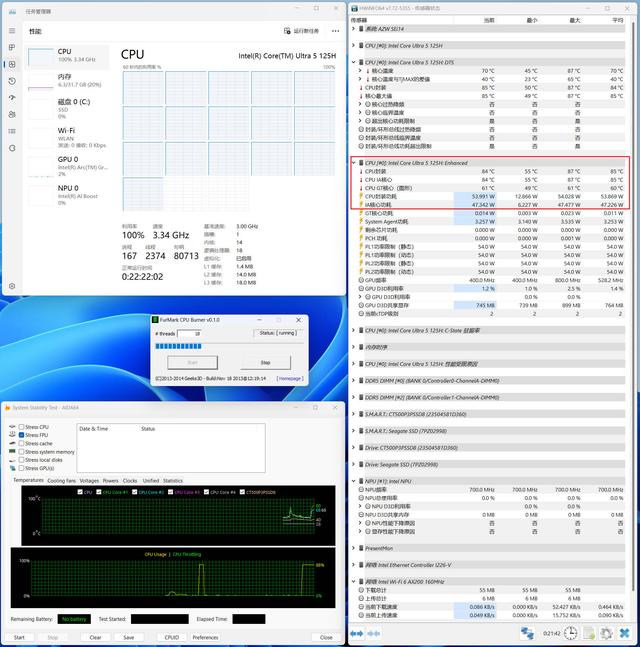The width and height of the screenshot is (640, 647).
Task: Expand PresentMon sensor section
Action: (x=354, y=548)
